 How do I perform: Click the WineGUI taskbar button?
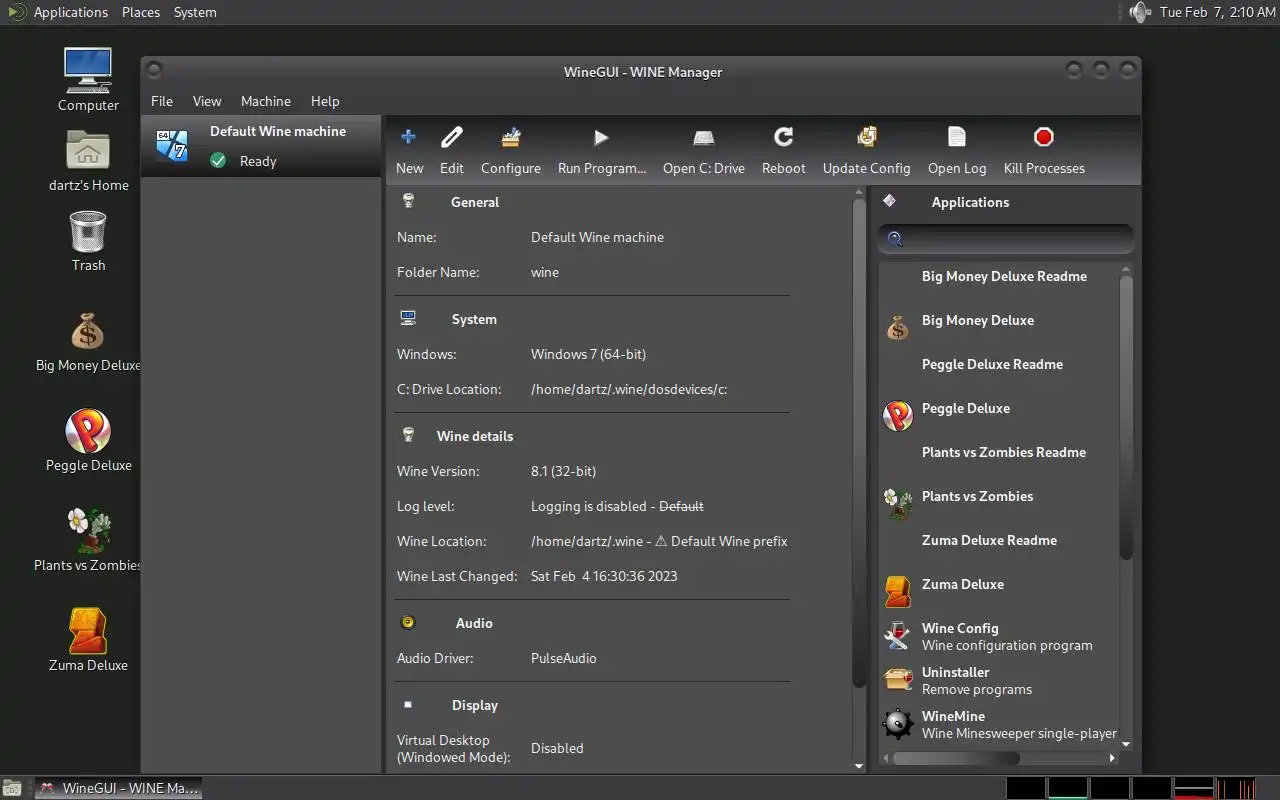118,788
